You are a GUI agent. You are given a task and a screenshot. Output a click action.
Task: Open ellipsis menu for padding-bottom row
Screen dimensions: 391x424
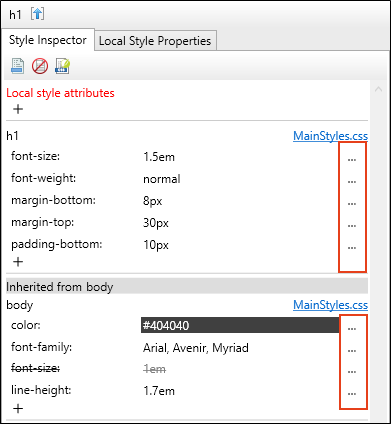point(352,248)
